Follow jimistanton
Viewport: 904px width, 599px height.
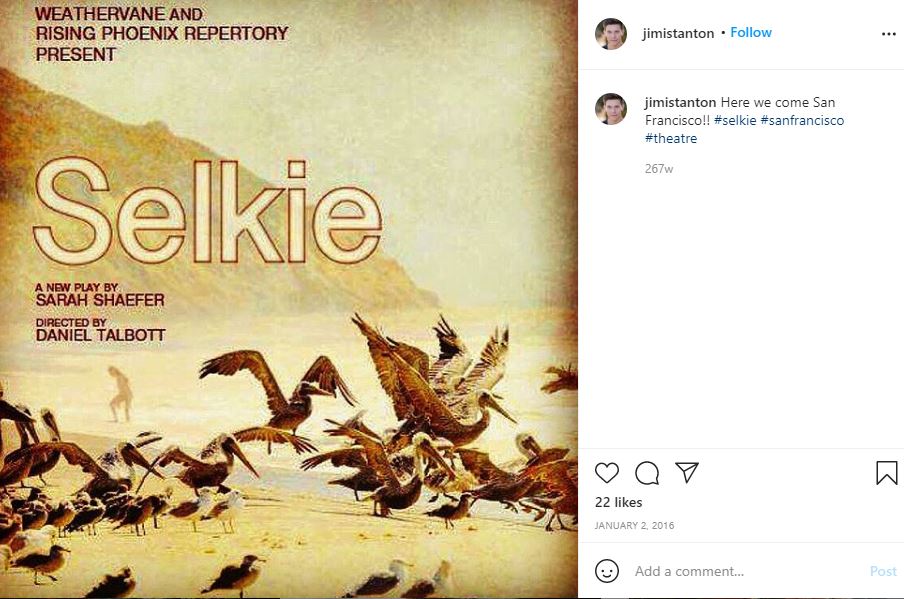(x=751, y=33)
